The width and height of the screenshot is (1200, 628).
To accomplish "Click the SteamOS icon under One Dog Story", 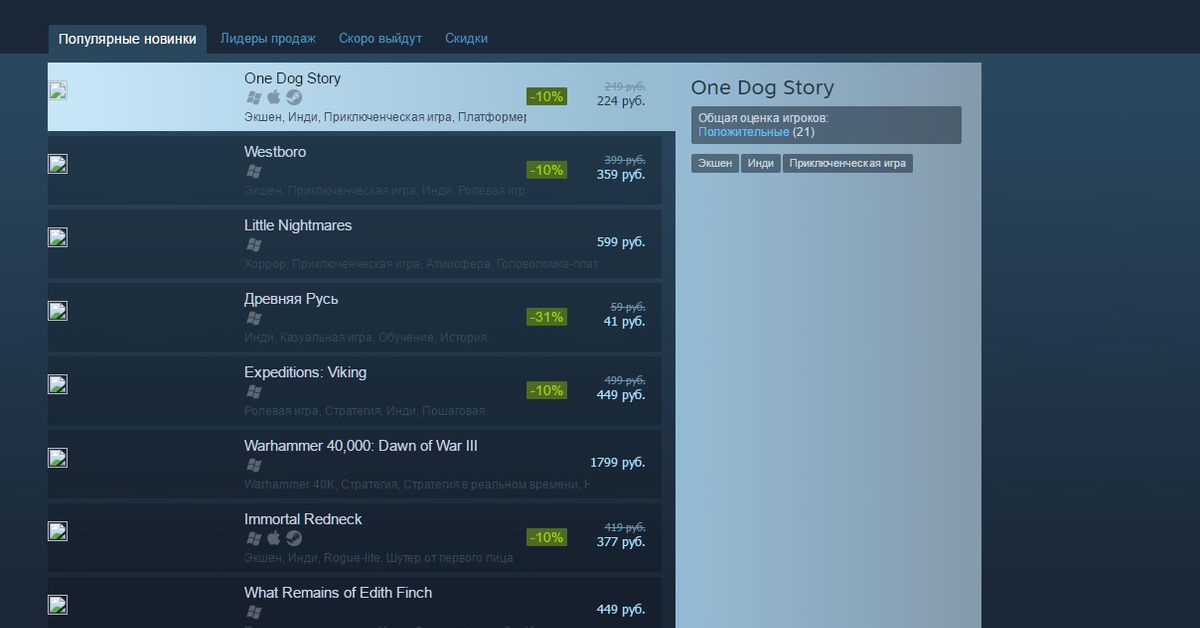I will click(x=294, y=98).
